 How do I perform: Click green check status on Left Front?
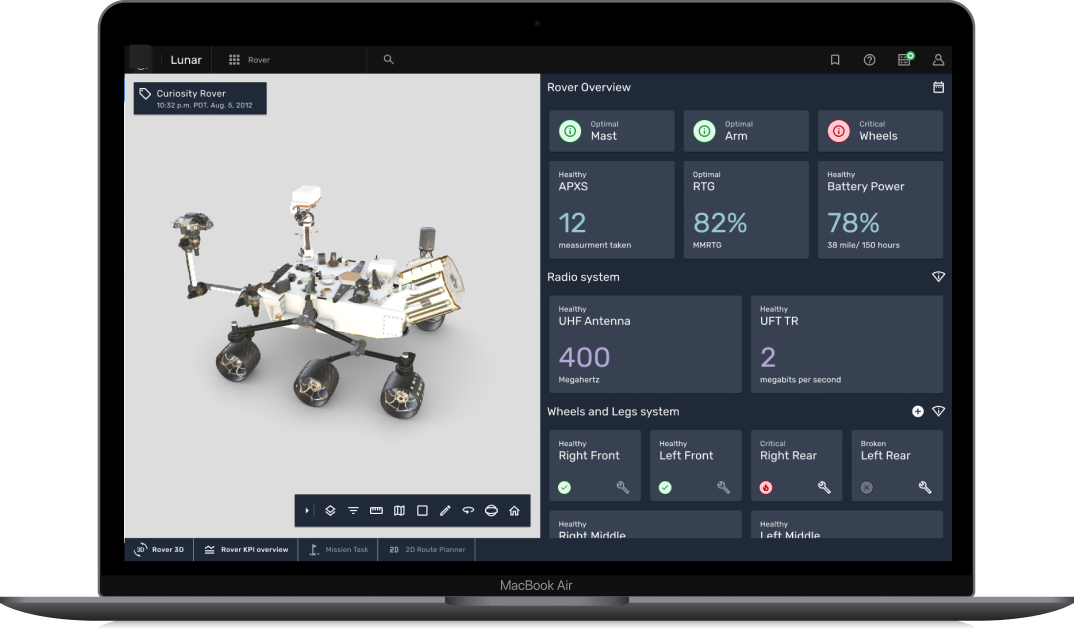665,487
